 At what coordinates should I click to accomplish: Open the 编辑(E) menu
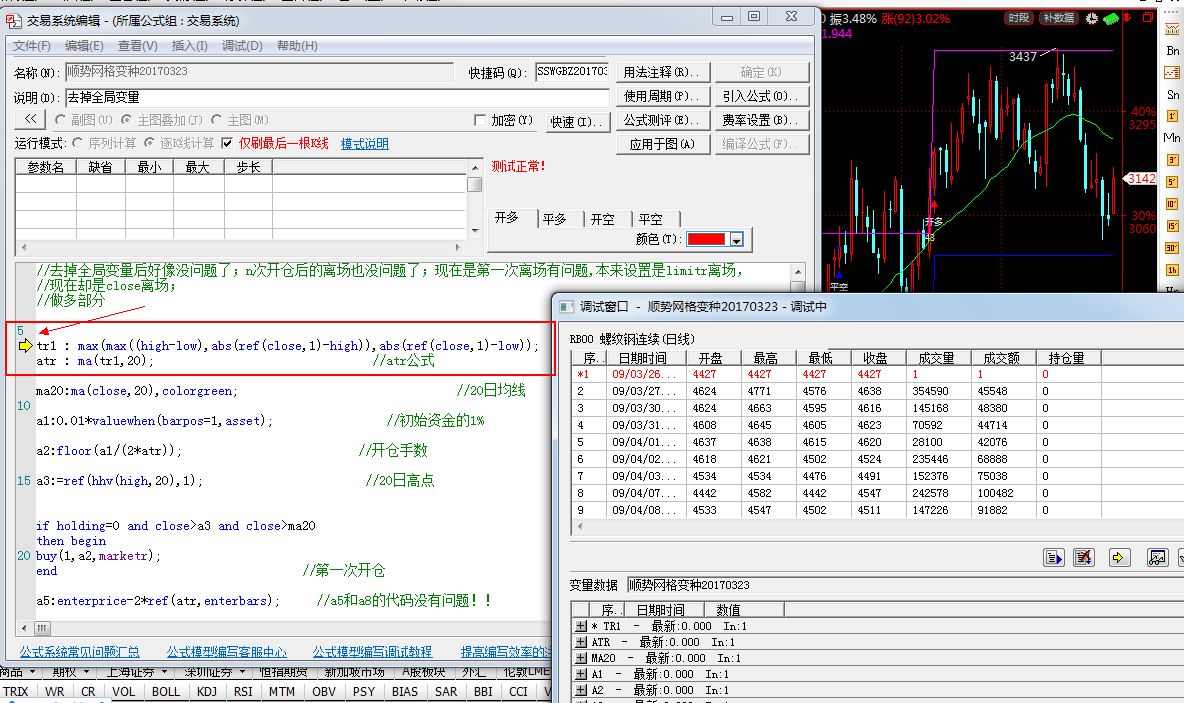[84, 46]
